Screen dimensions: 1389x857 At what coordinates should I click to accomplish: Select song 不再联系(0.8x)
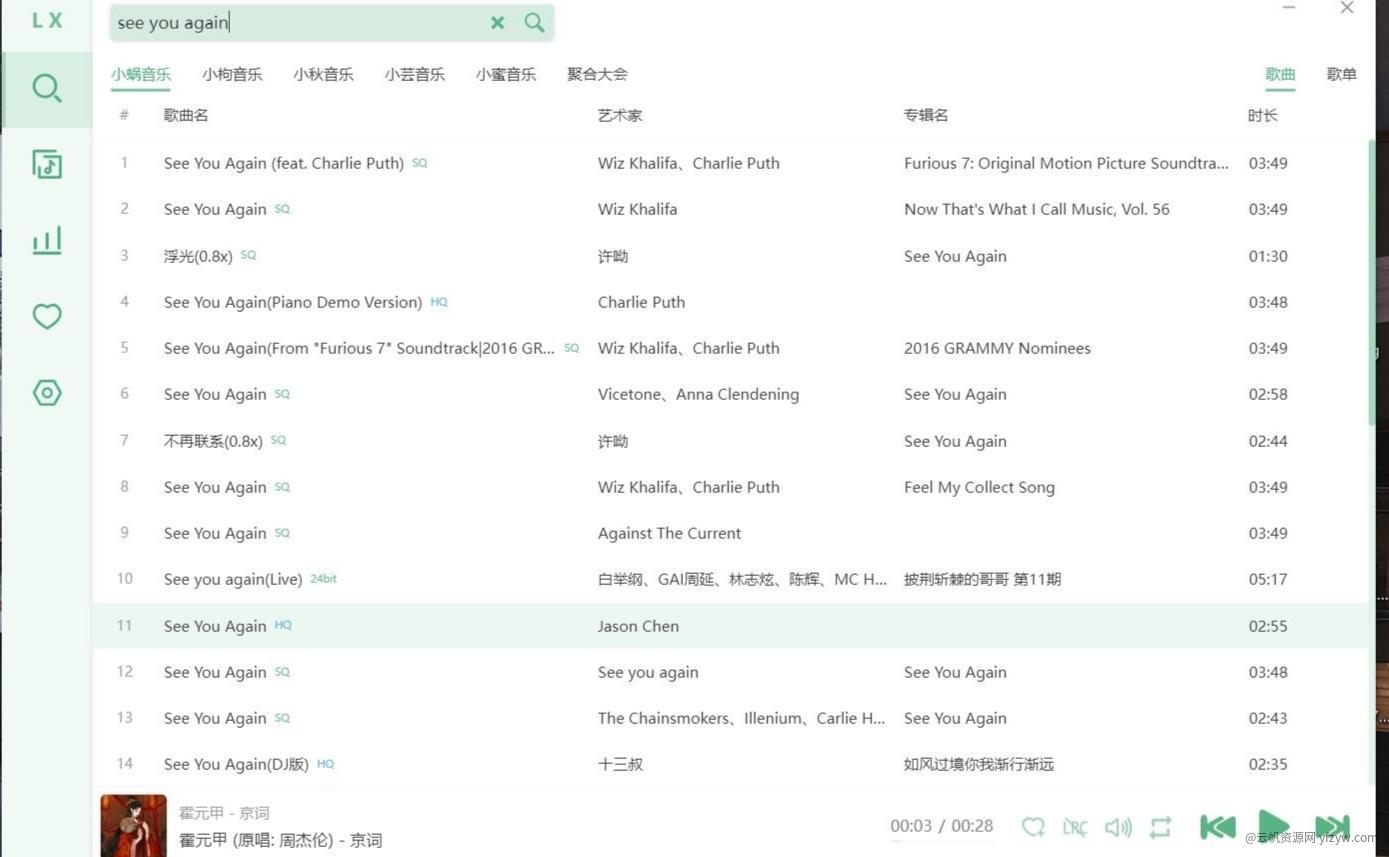click(x=731, y=441)
